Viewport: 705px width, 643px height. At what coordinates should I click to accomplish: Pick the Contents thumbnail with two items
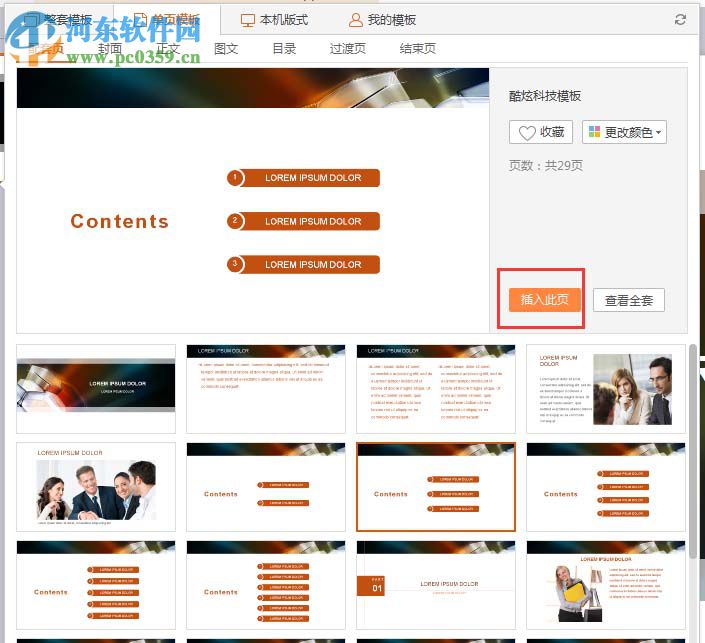[x=266, y=487]
